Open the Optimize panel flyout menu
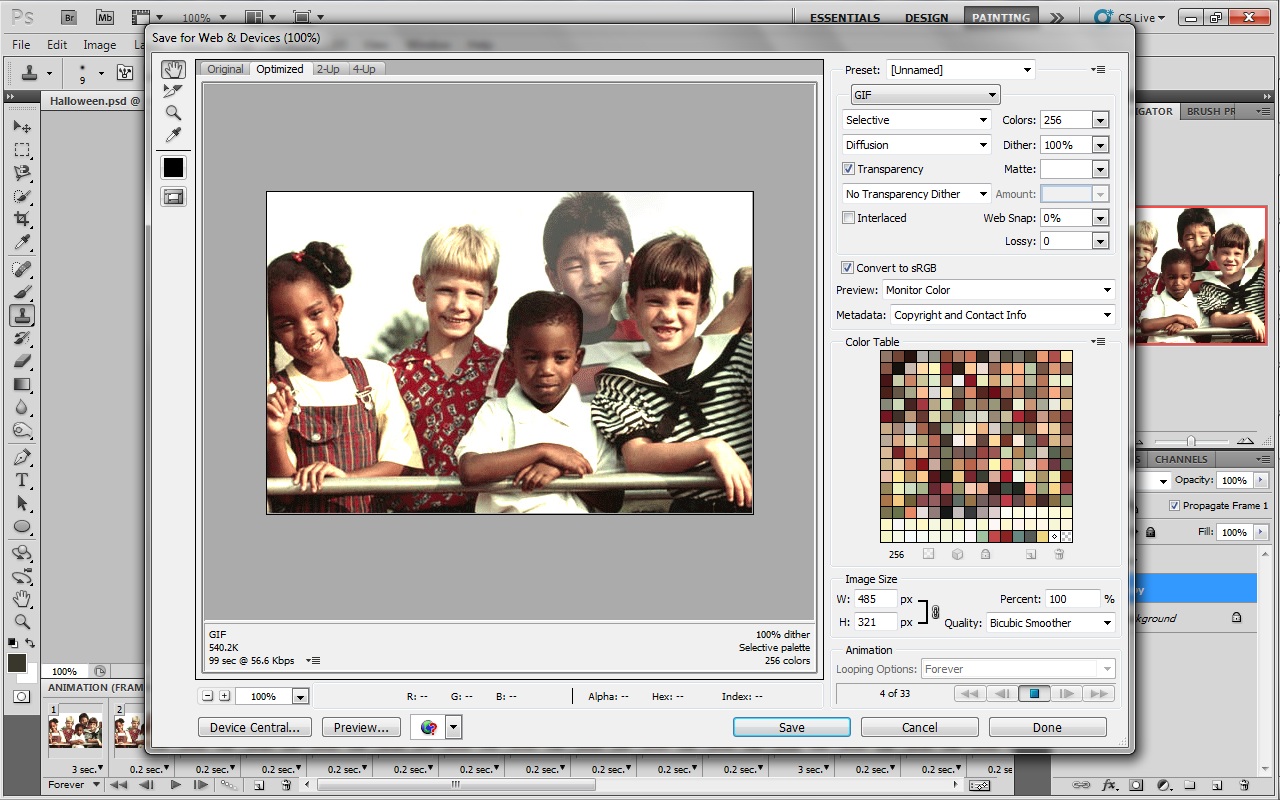The height and width of the screenshot is (800, 1280). click(1099, 70)
